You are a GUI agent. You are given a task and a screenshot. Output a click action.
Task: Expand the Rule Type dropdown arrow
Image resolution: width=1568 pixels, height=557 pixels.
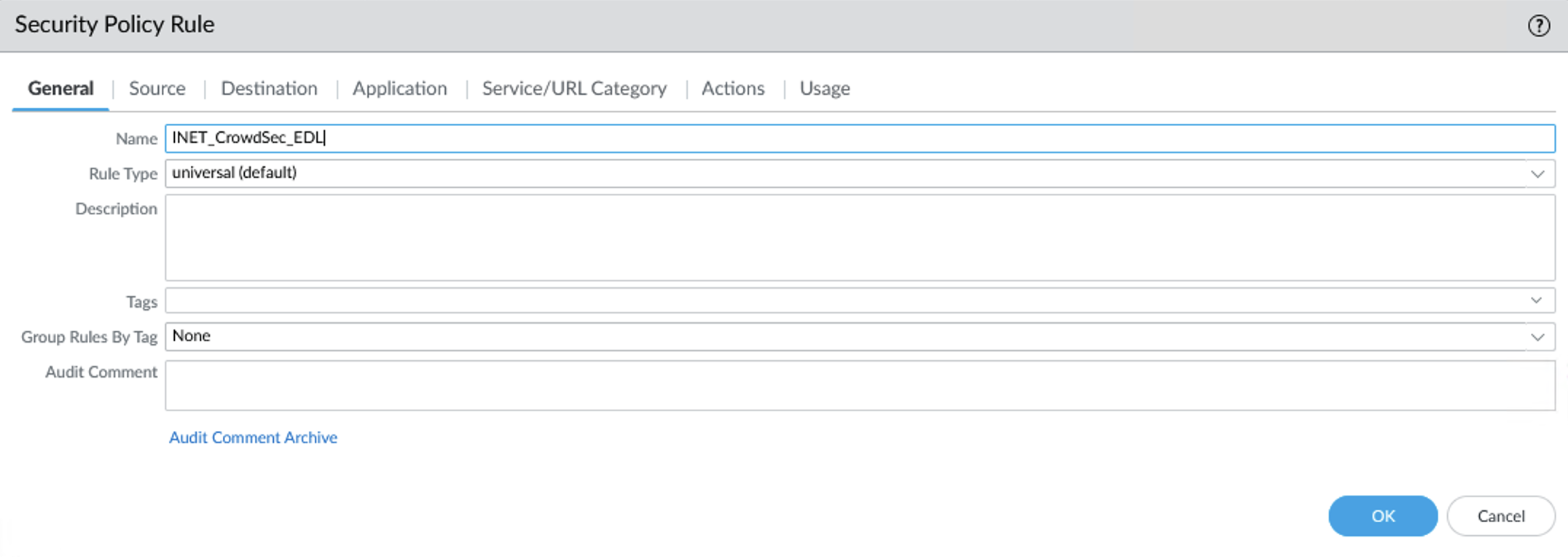1537,174
